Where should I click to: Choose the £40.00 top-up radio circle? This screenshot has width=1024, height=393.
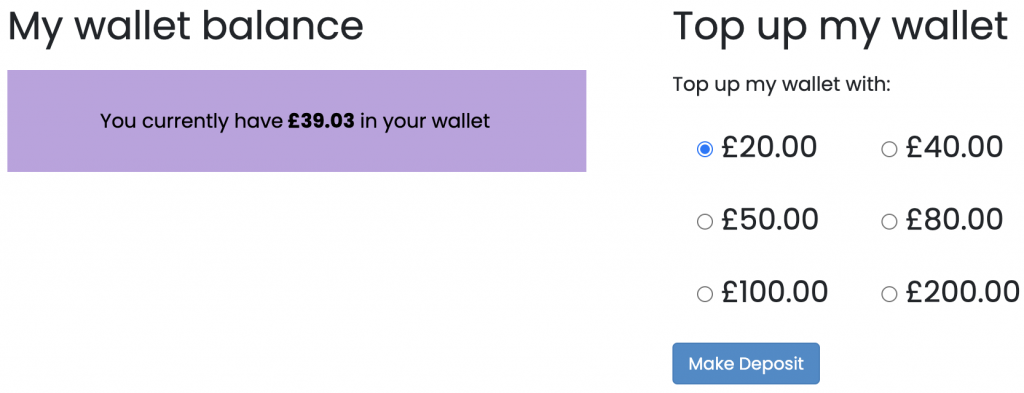pyautogui.click(x=889, y=149)
